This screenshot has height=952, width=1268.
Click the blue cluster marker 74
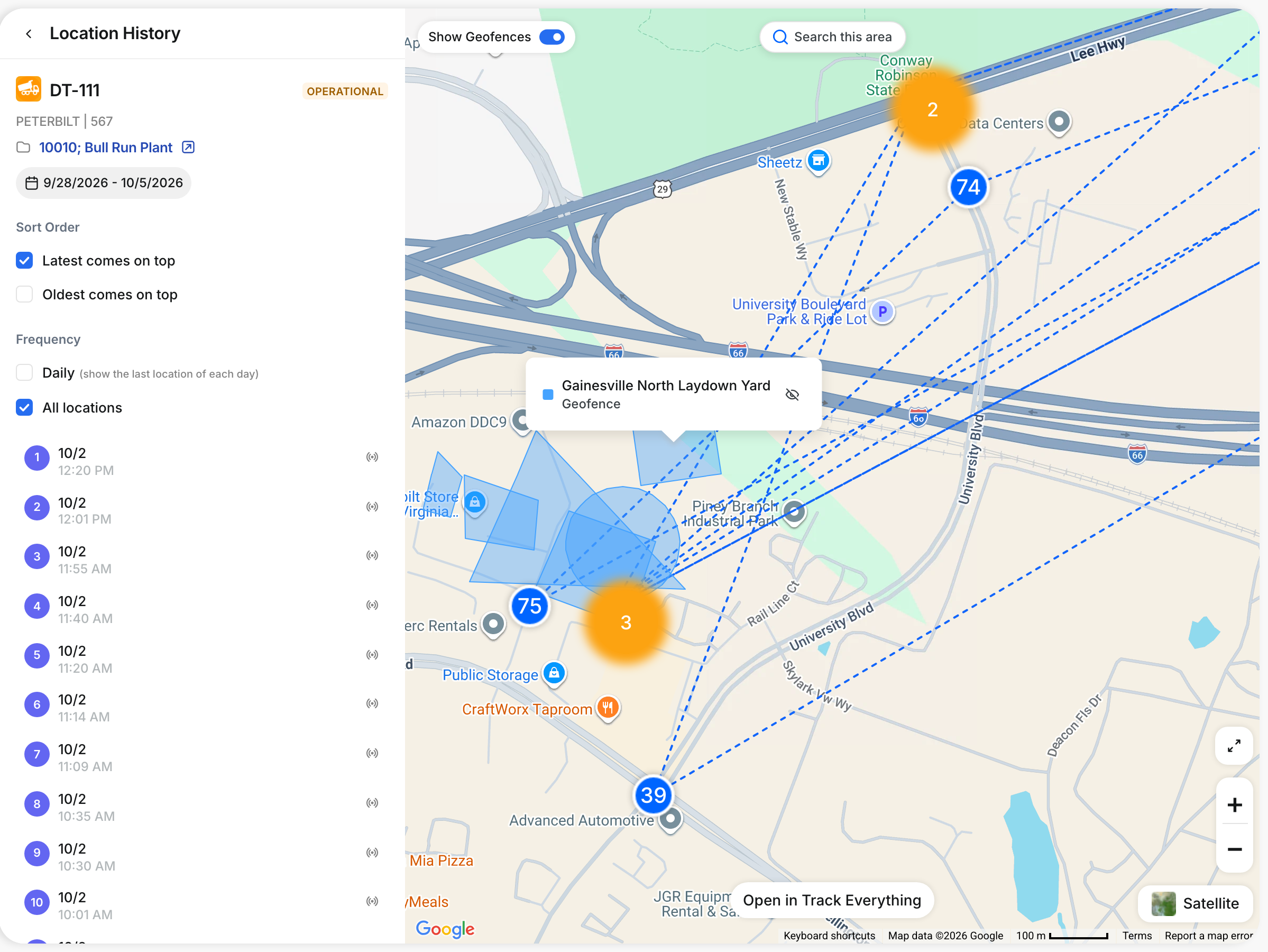pyautogui.click(x=968, y=187)
